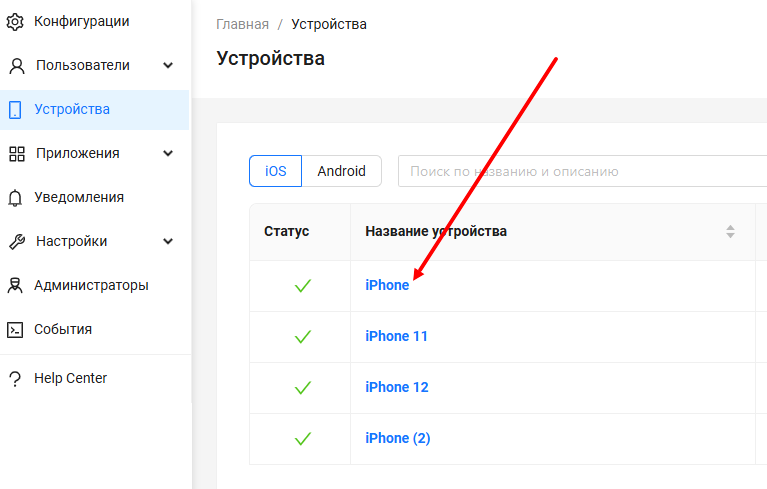
Task: Switch to the Android tab
Action: coord(342,171)
